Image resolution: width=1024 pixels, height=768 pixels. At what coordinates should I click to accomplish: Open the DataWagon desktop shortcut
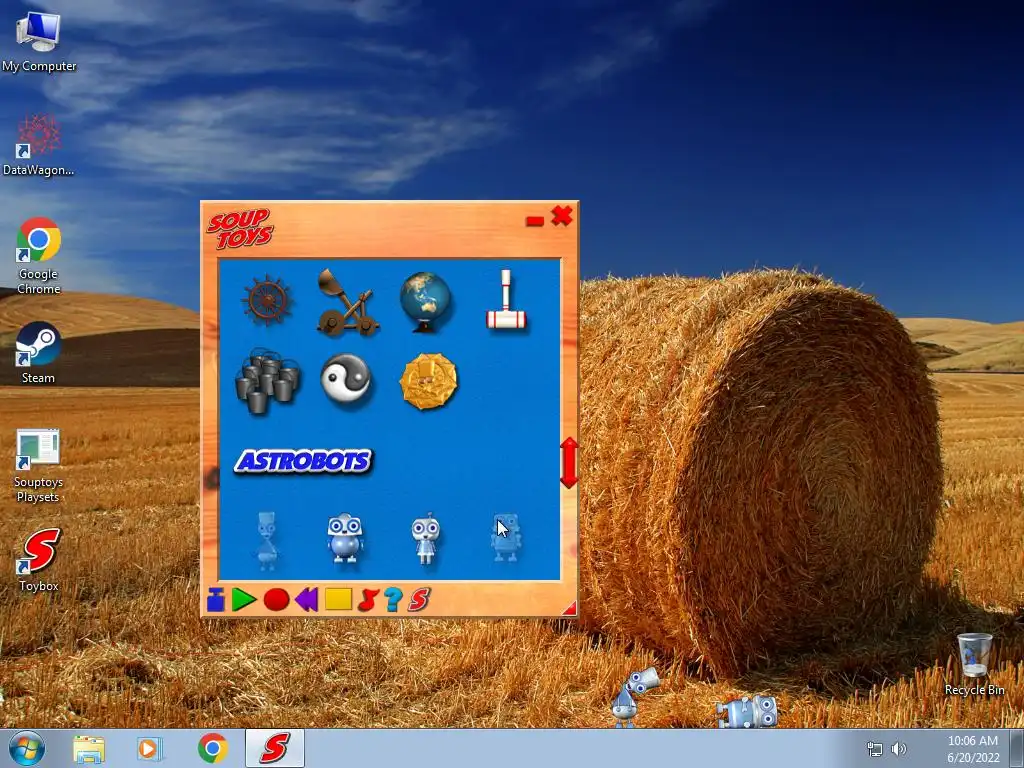click(38, 145)
